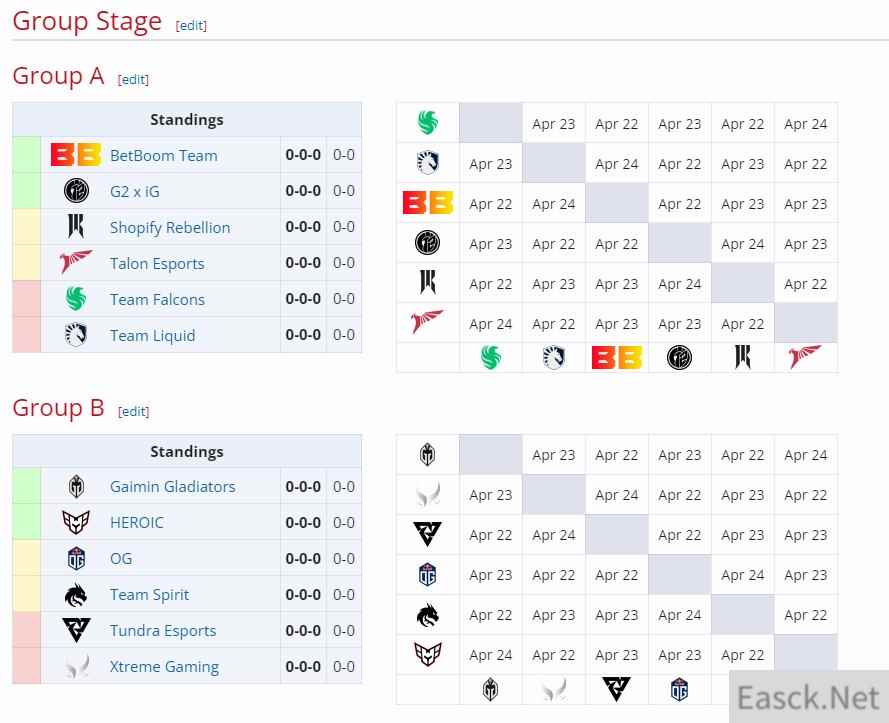Click the G2 x iG logo in standings
The width and height of the screenshot is (889, 723).
tap(76, 191)
